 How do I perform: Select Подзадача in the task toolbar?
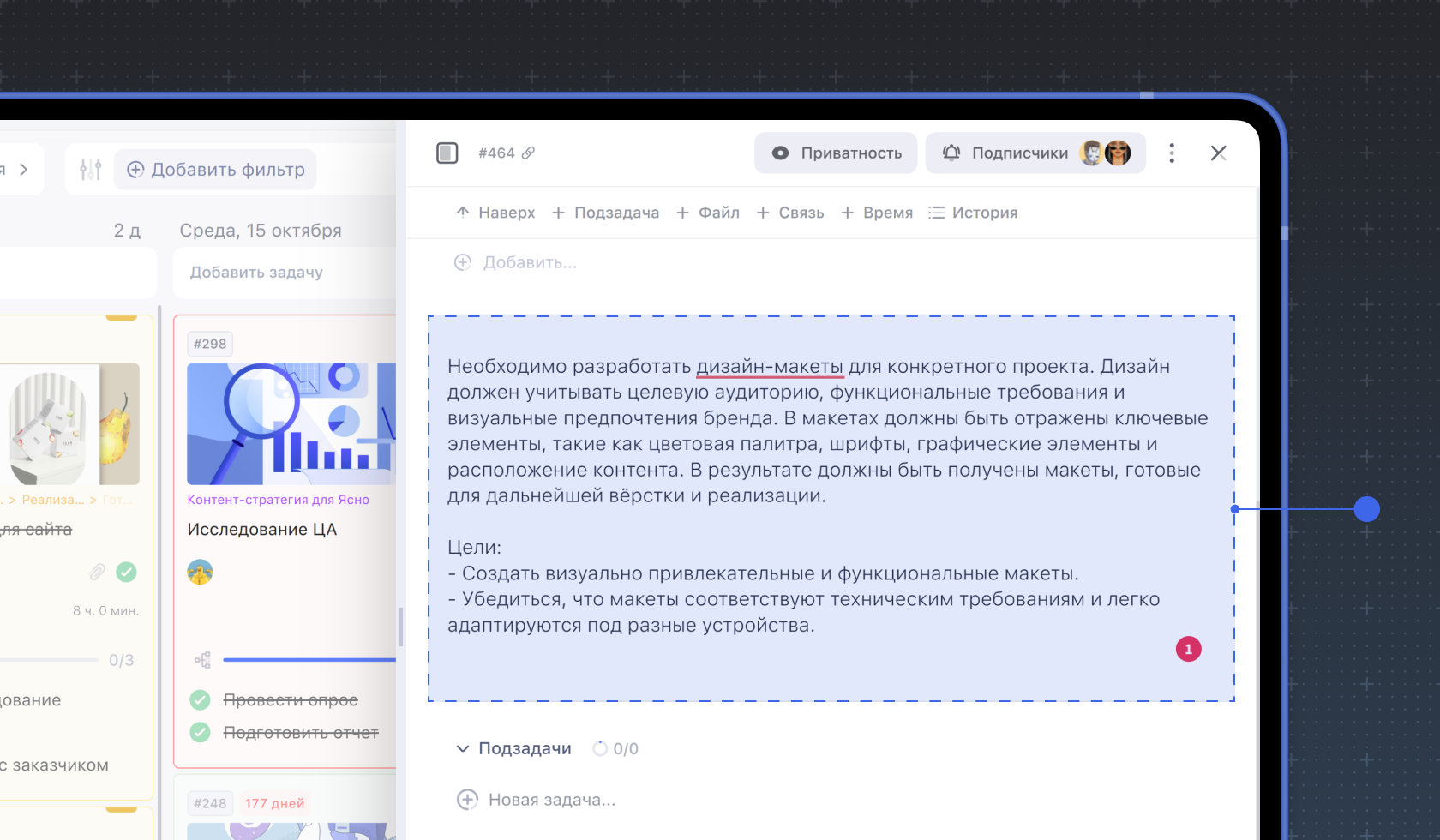tap(605, 213)
